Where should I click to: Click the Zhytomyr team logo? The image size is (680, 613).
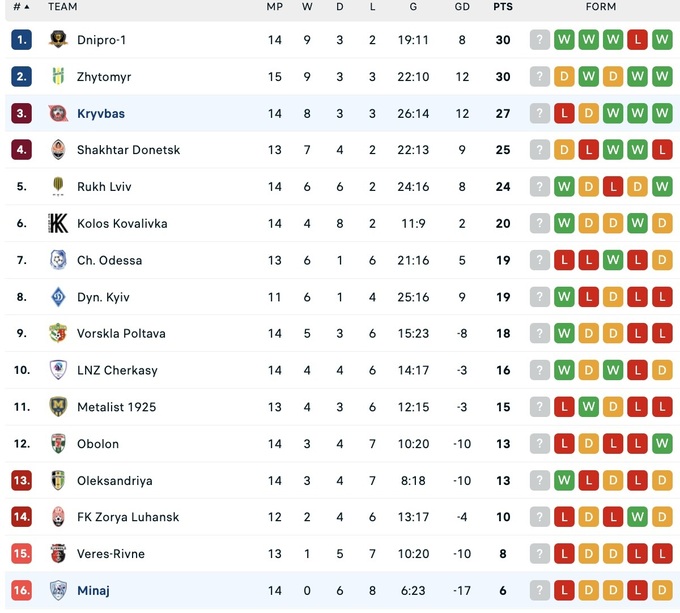[x=58, y=77]
